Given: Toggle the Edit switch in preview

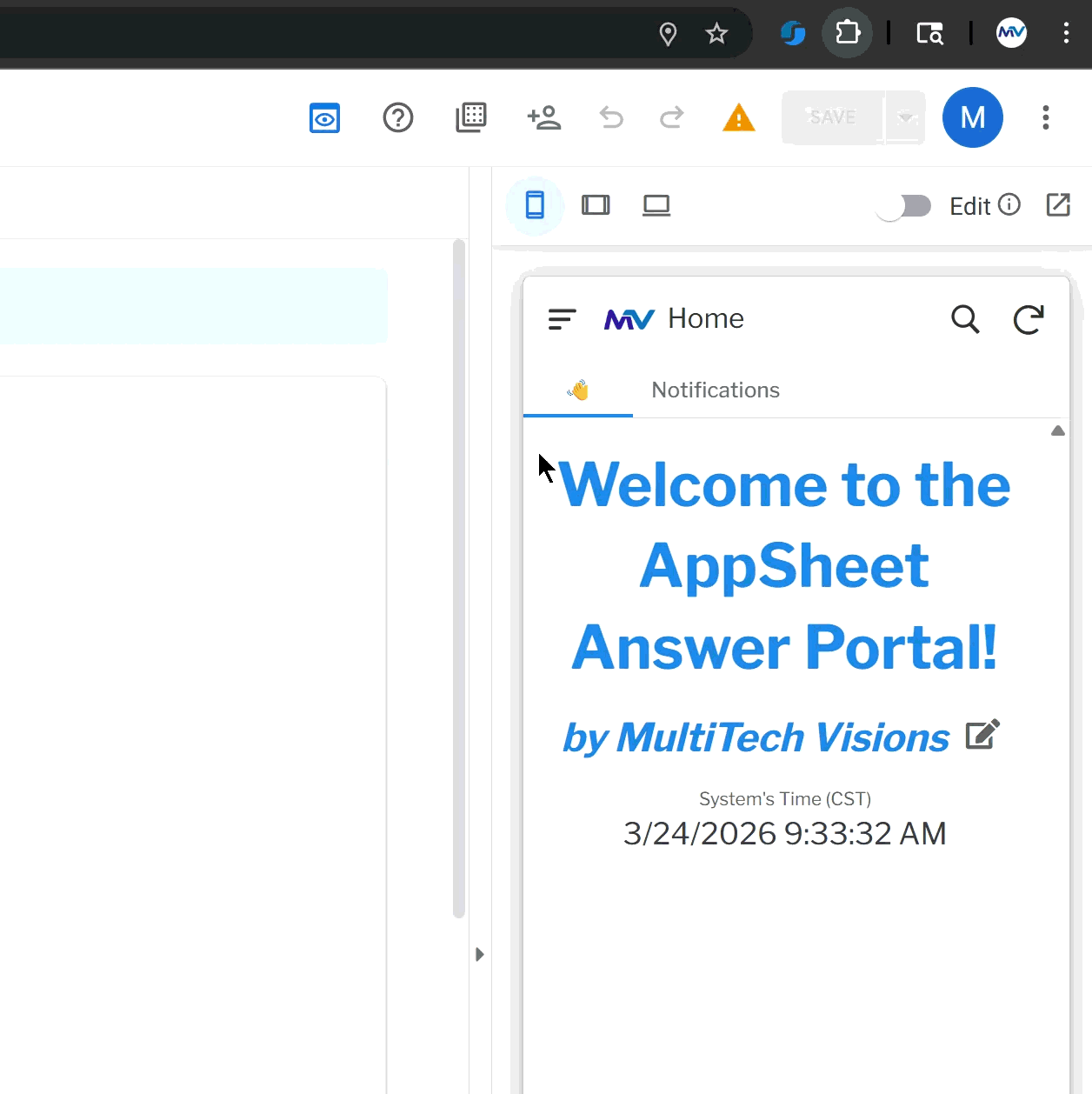Looking at the screenshot, I should click(x=904, y=206).
